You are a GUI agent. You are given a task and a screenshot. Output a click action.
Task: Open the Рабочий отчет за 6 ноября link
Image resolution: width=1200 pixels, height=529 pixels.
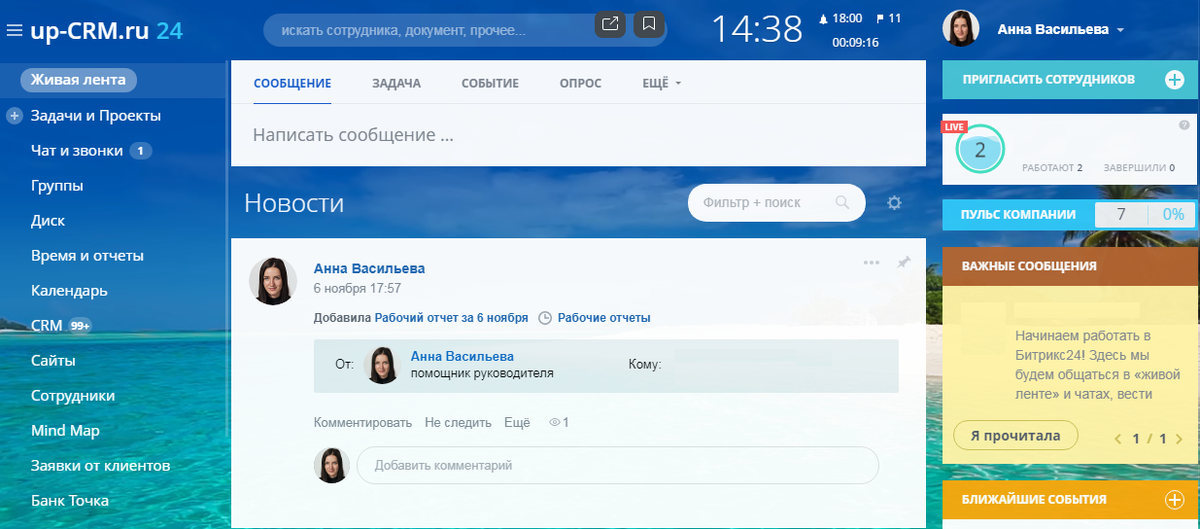click(x=451, y=318)
